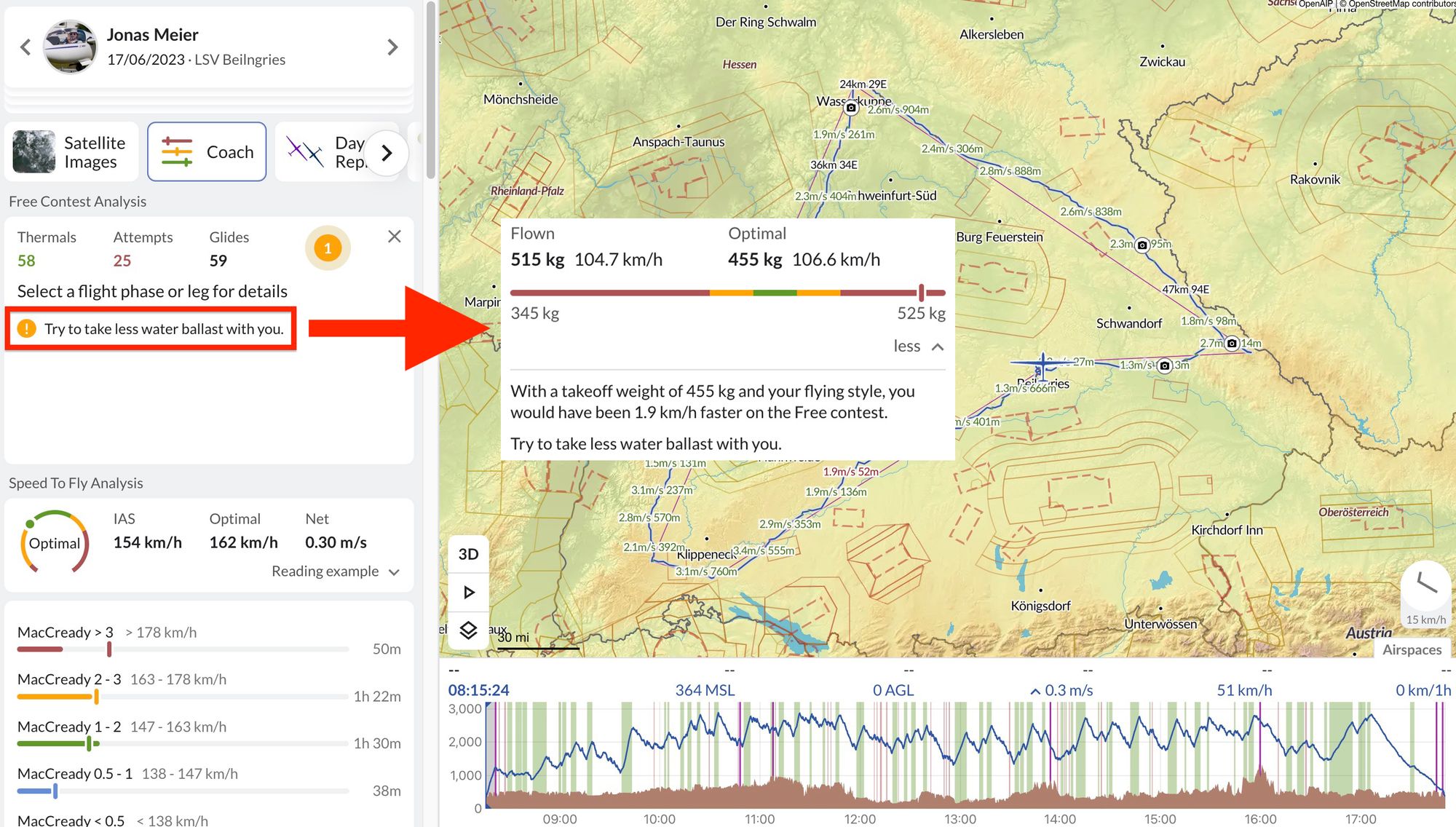1456x827 pixels.
Task: Select MacCready 1 - 2 speed band bar
Action: click(x=183, y=743)
